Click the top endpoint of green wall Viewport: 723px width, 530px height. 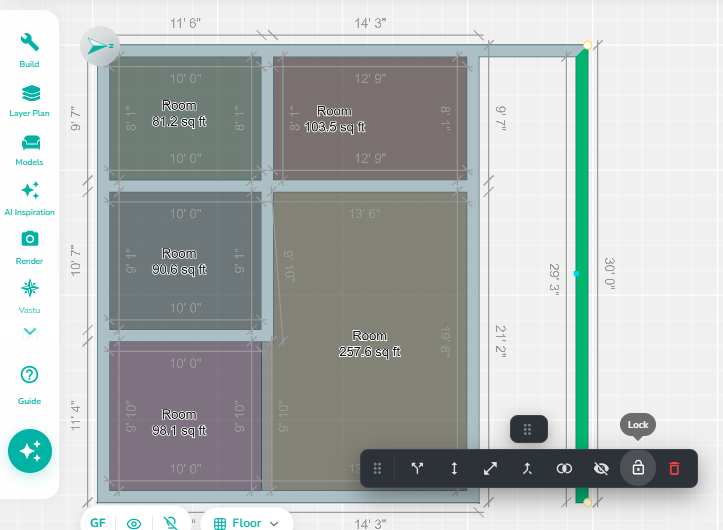point(587,45)
